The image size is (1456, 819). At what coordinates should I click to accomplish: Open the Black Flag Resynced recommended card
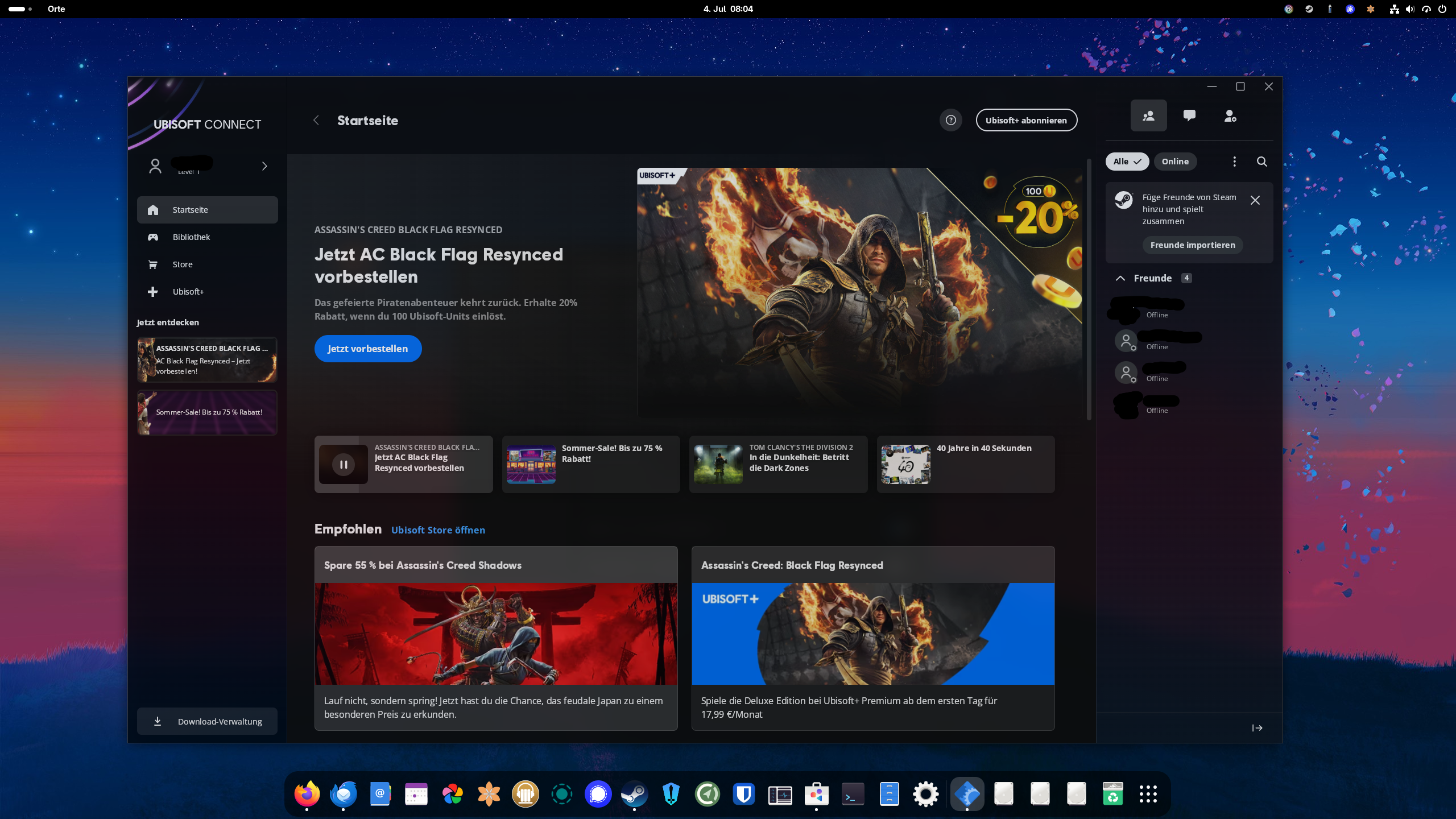(873, 638)
